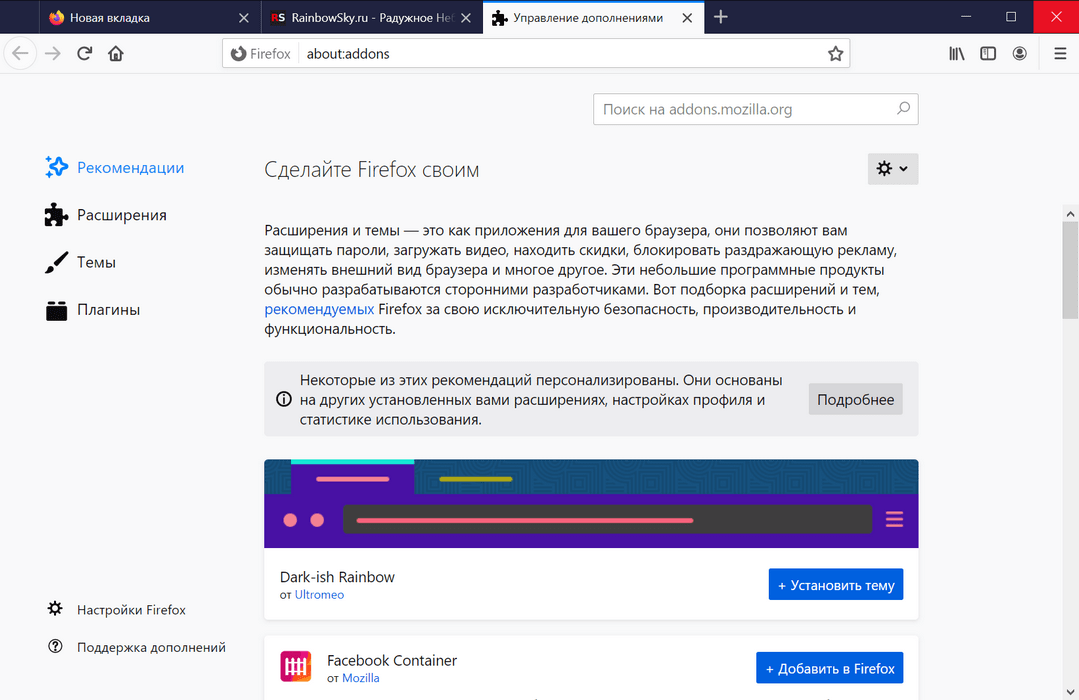This screenshot has width=1079, height=700.
Task: Click the Сделайте Firefox своим heading
Action: pos(372,169)
